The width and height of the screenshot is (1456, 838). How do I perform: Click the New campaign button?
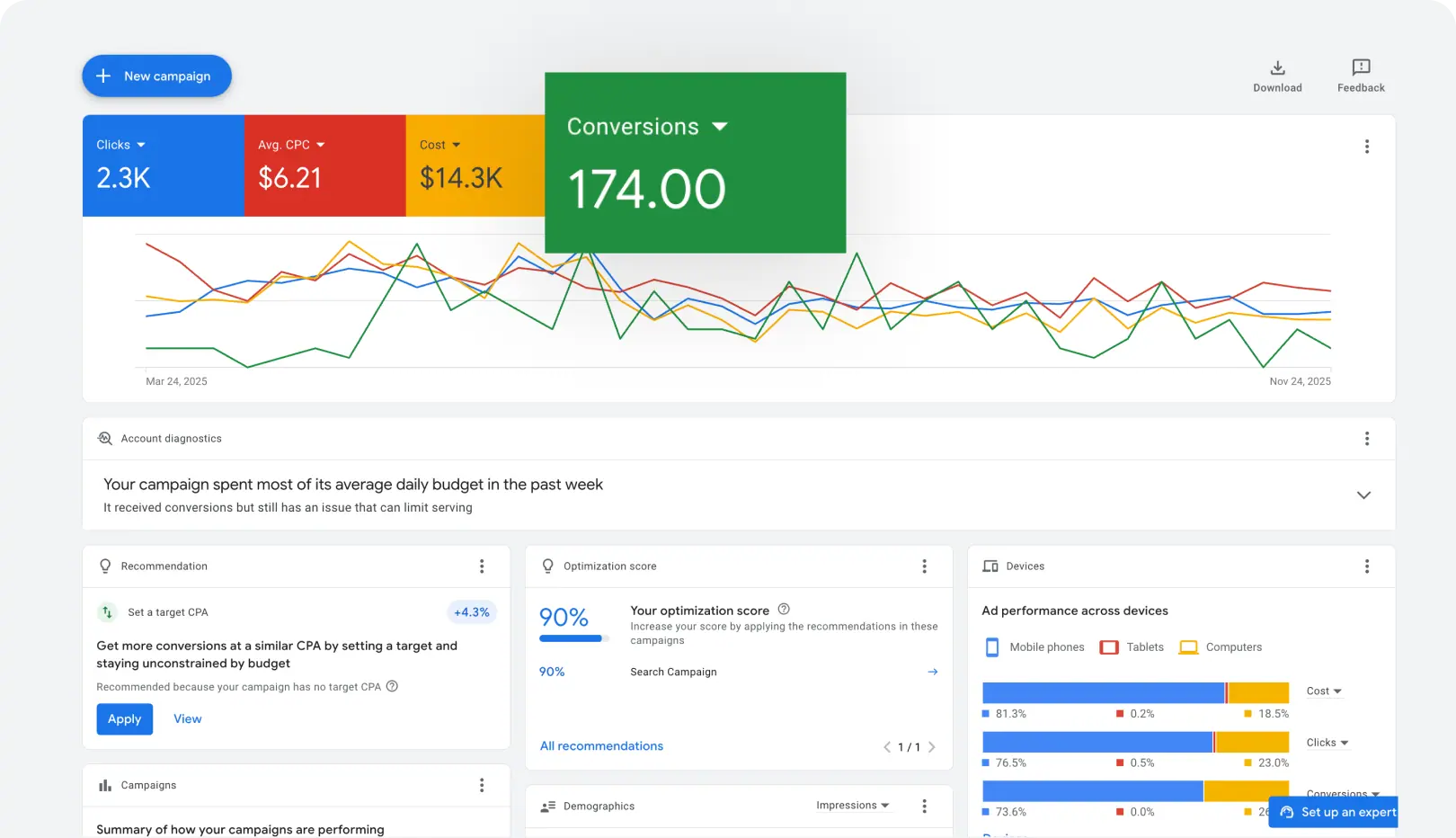coord(157,76)
